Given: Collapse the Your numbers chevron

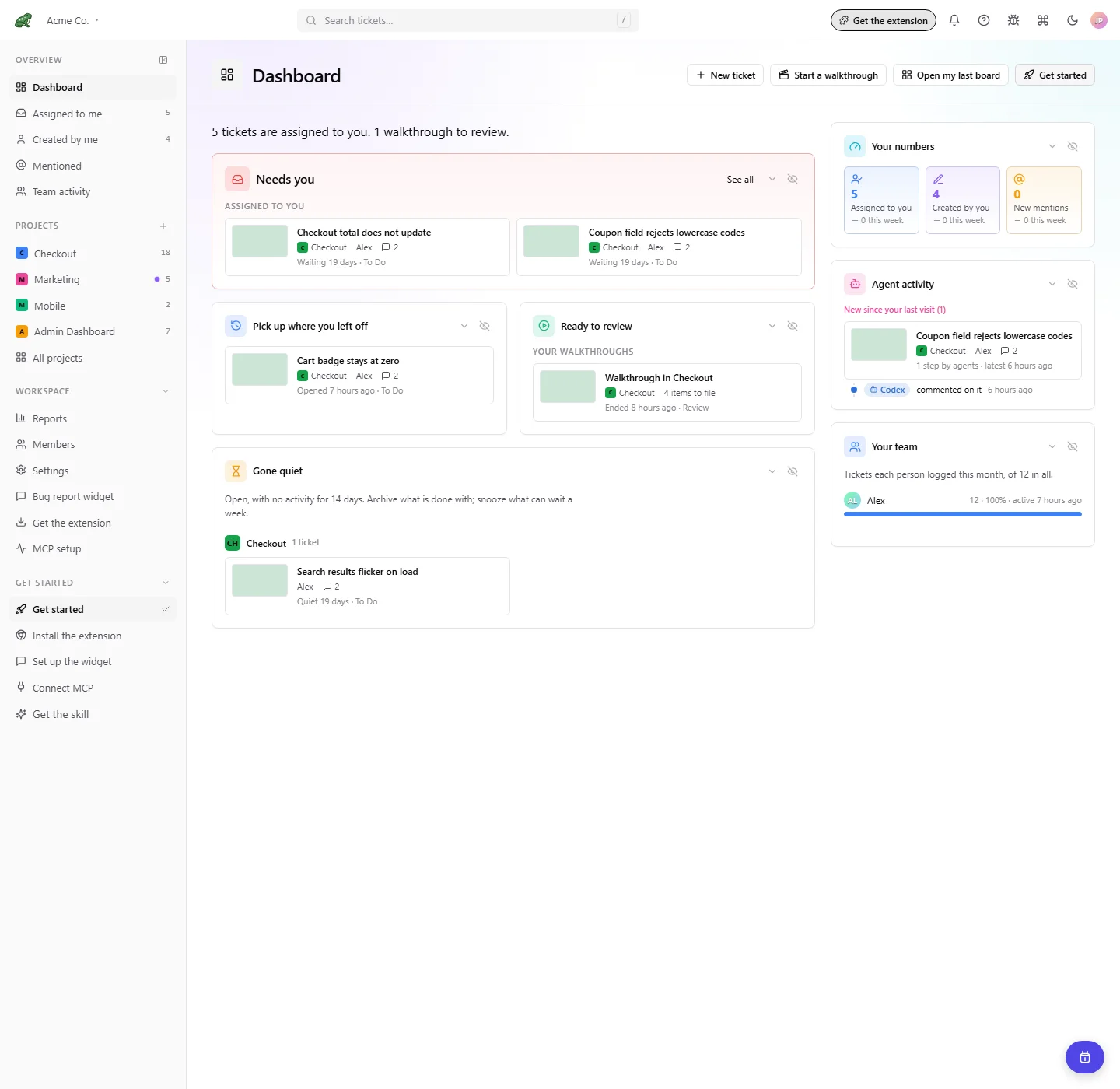Looking at the screenshot, I should pyautogui.click(x=1052, y=146).
